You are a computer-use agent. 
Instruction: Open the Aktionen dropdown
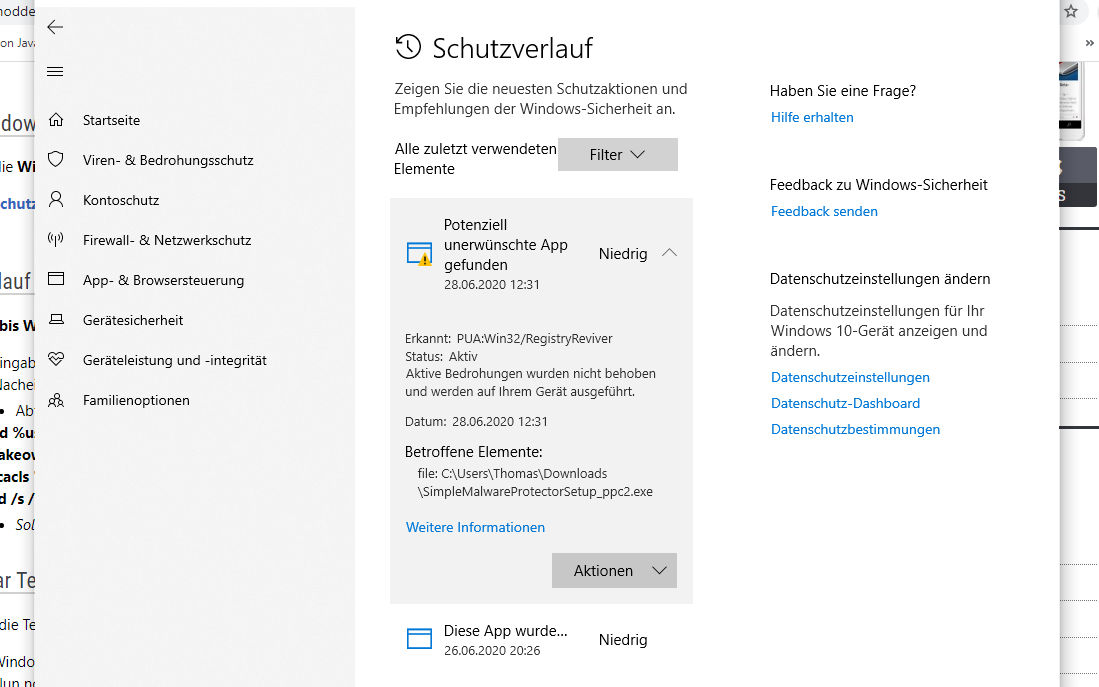614,571
